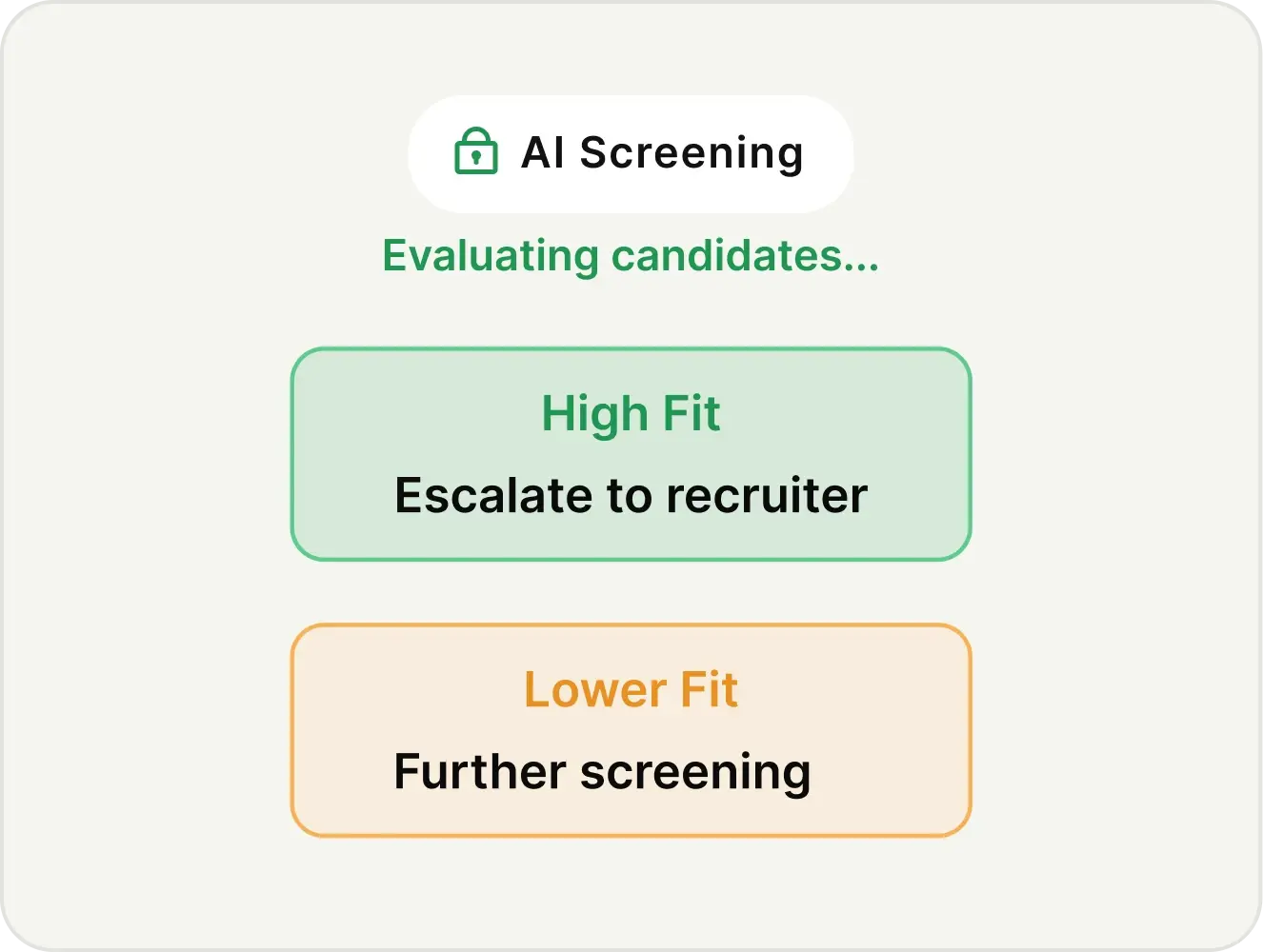This screenshot has width=1263, height=952.
Task: Click the High Fit heading
Action: pos(631,414)
